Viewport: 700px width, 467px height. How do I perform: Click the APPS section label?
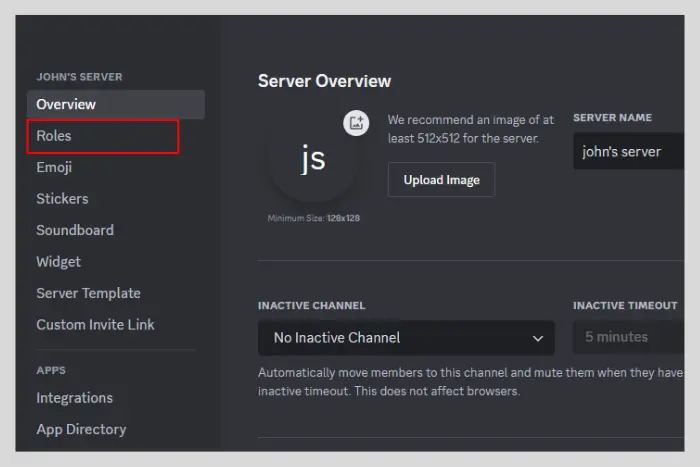(51, 370)
